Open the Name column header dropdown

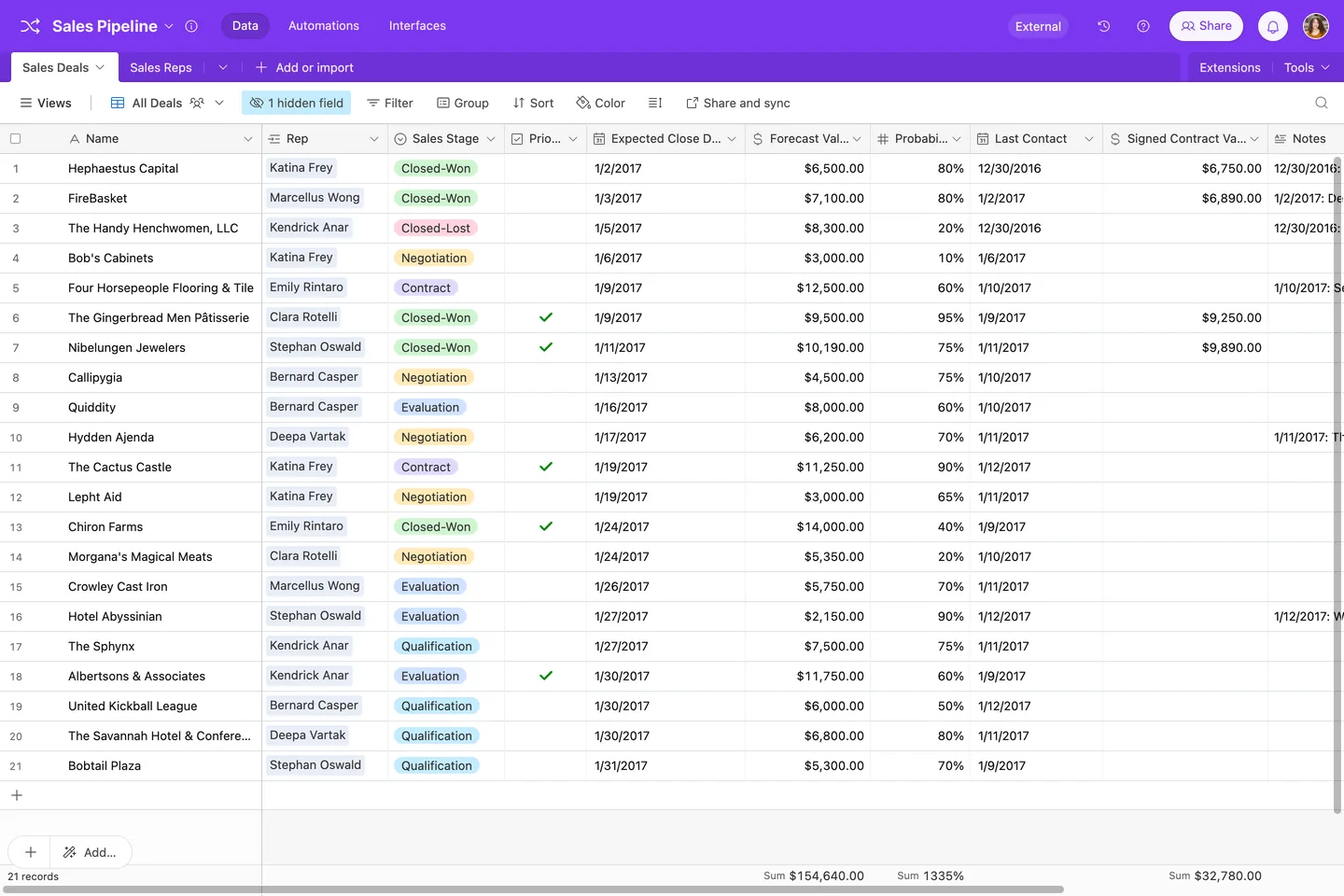248,138
